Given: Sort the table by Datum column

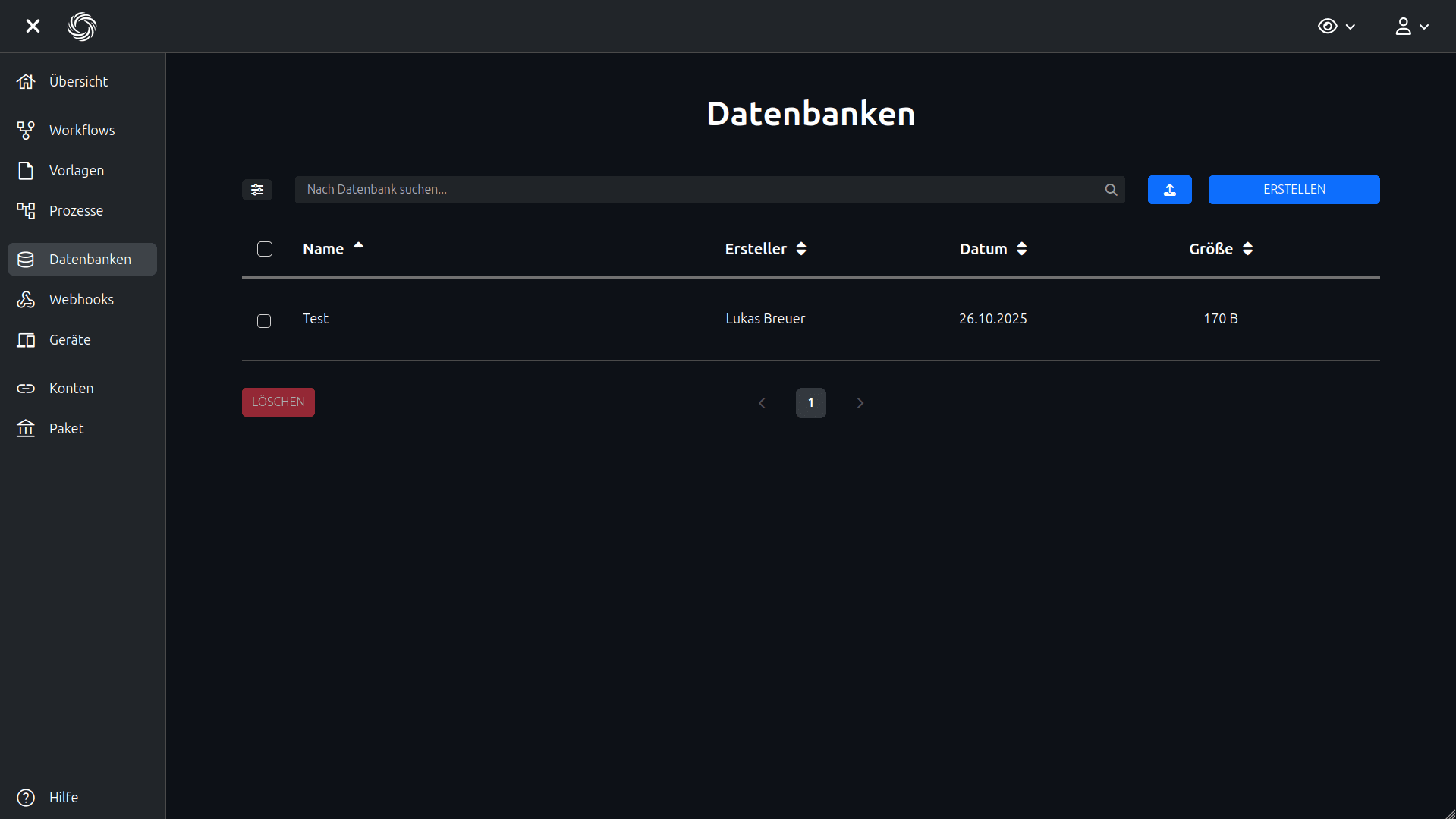Looking at the screenshot, I should [992, 249].
